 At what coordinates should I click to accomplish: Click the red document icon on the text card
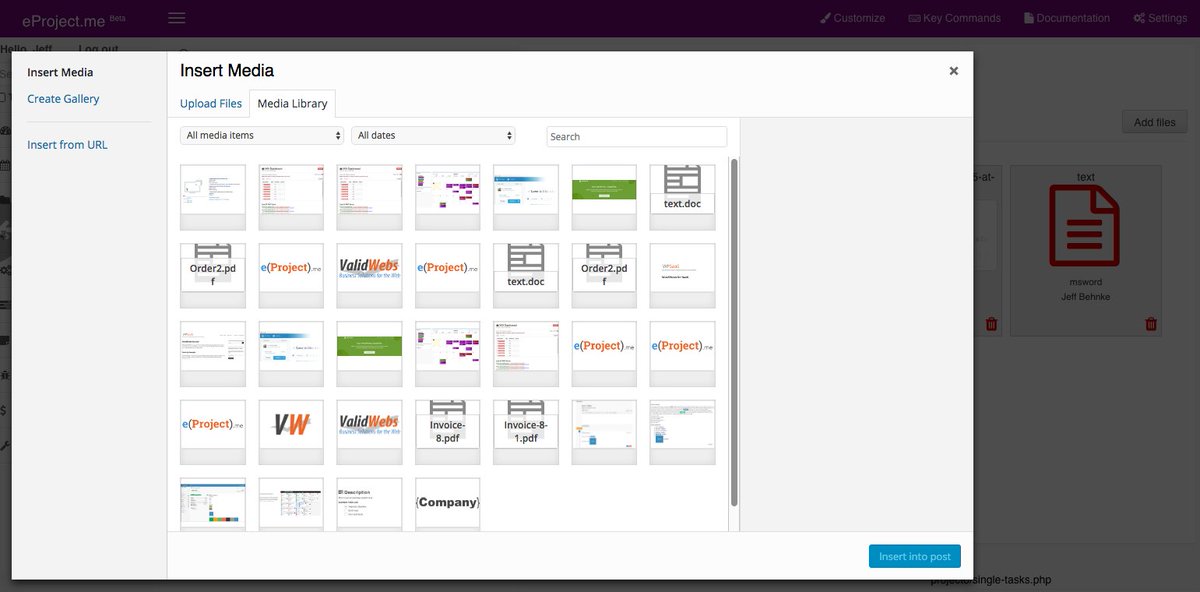click(1085, 226)
